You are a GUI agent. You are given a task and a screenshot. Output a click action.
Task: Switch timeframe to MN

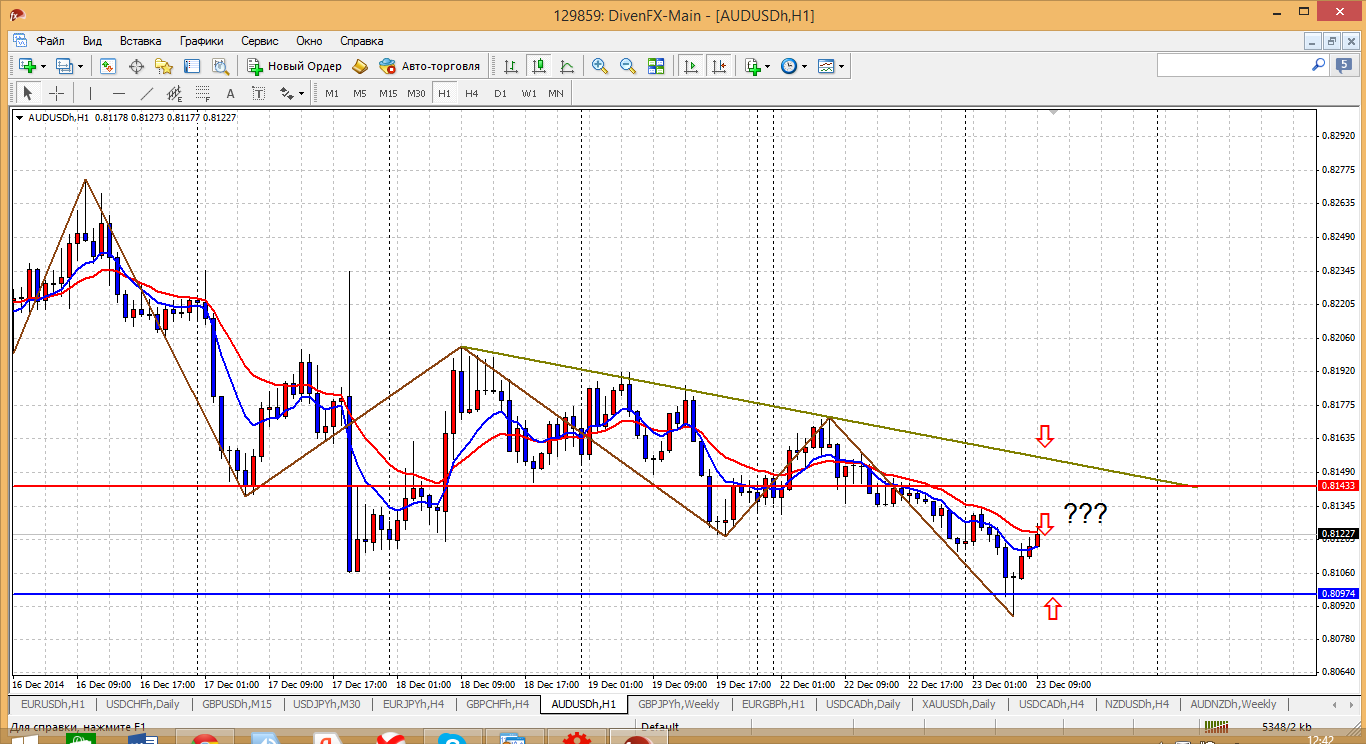556,93
